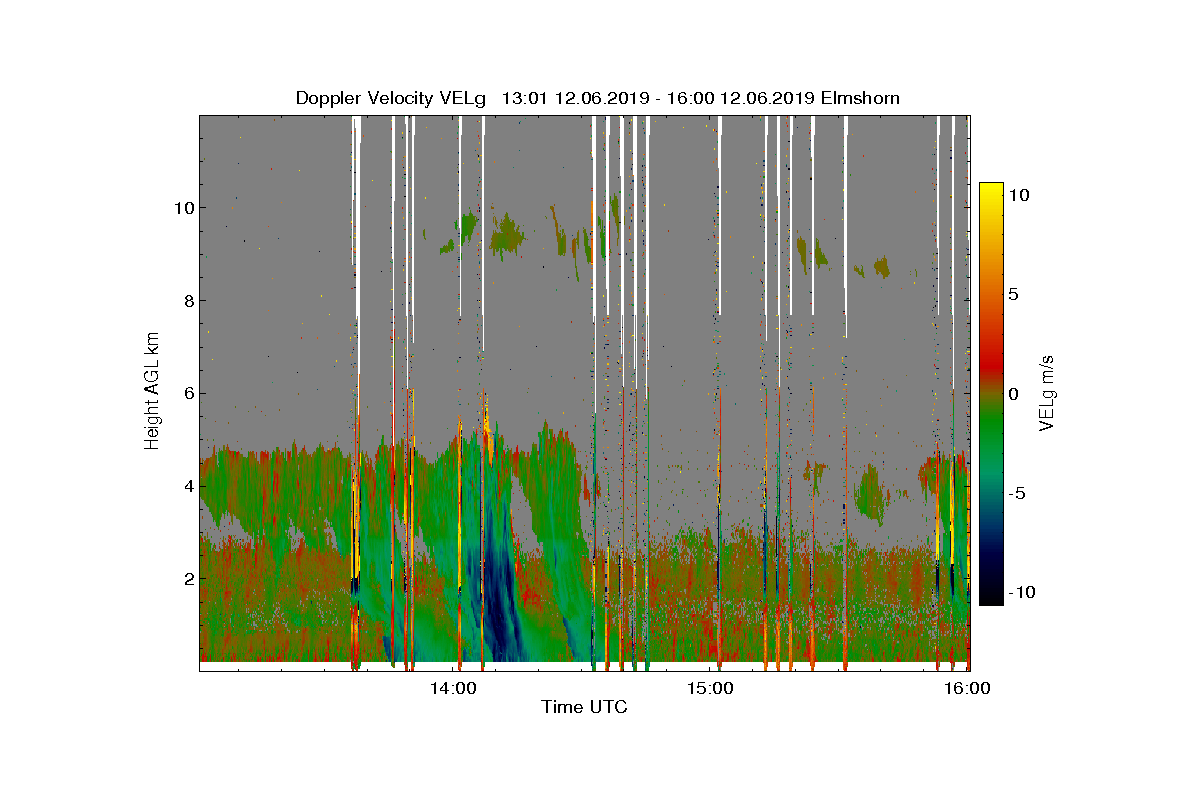Click the 'Height AGL km' axis label
The width and height of the screenshot is (1200, 800).
coord(152,392)
